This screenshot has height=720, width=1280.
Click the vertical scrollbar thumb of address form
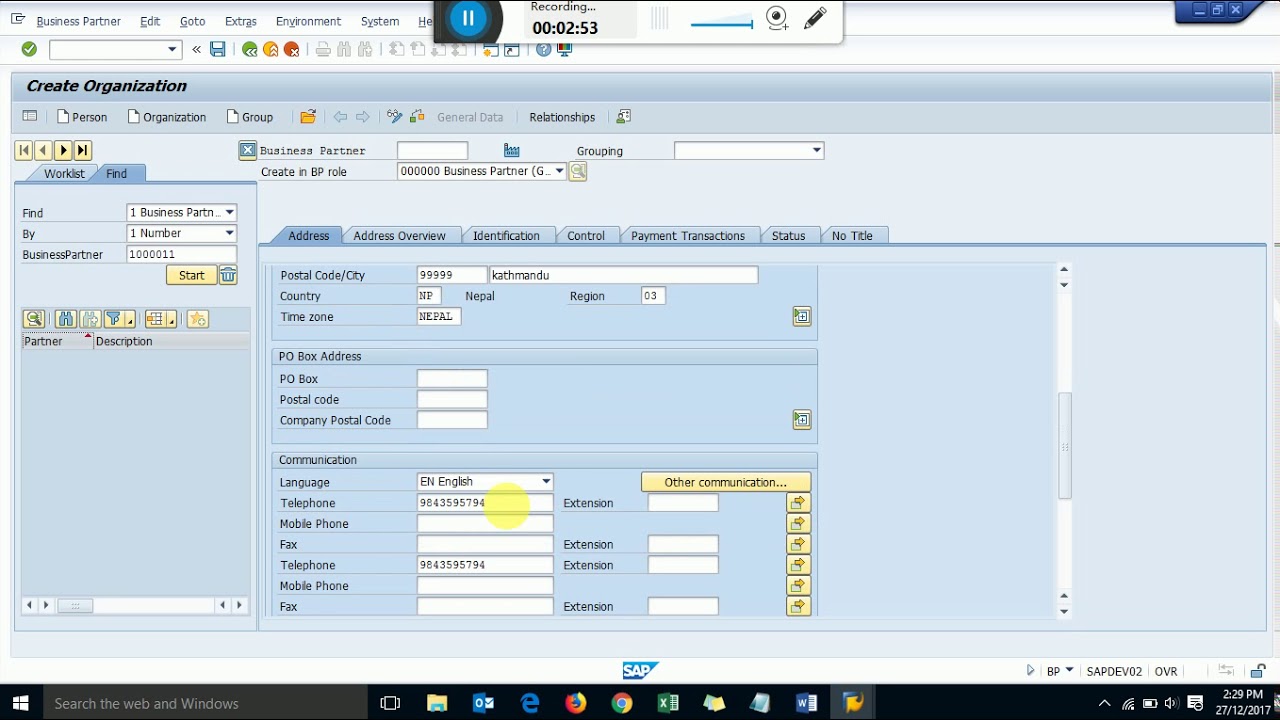pos(1064,446)
